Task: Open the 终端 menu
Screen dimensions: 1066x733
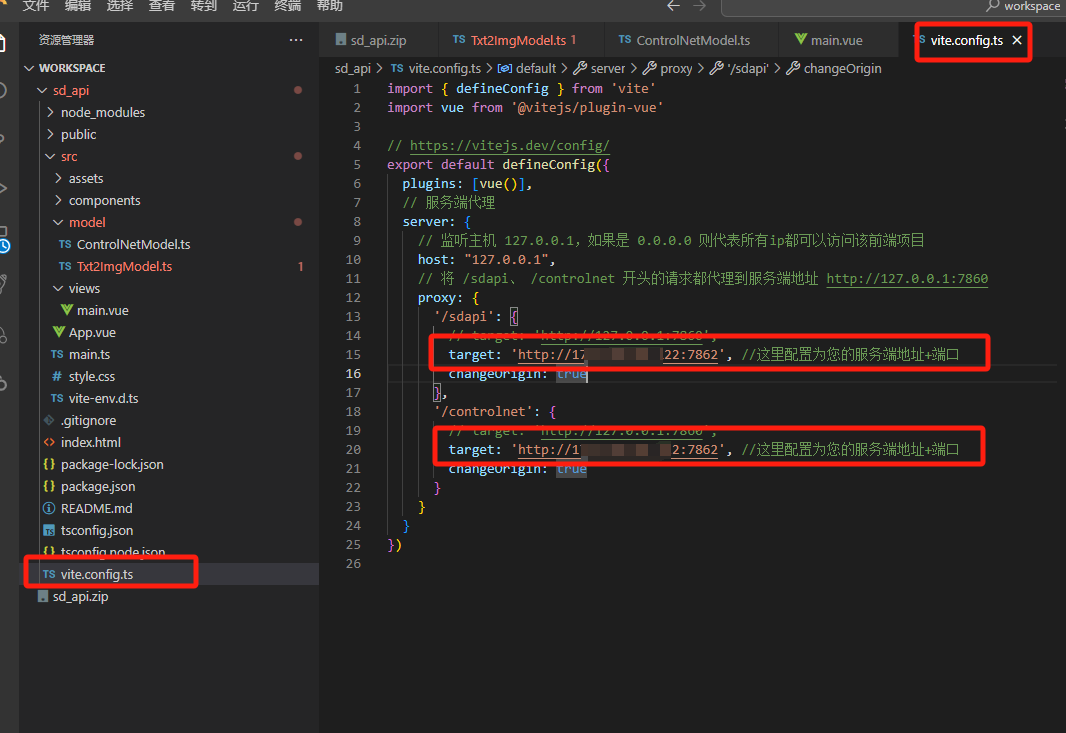Action: [288, 6]
